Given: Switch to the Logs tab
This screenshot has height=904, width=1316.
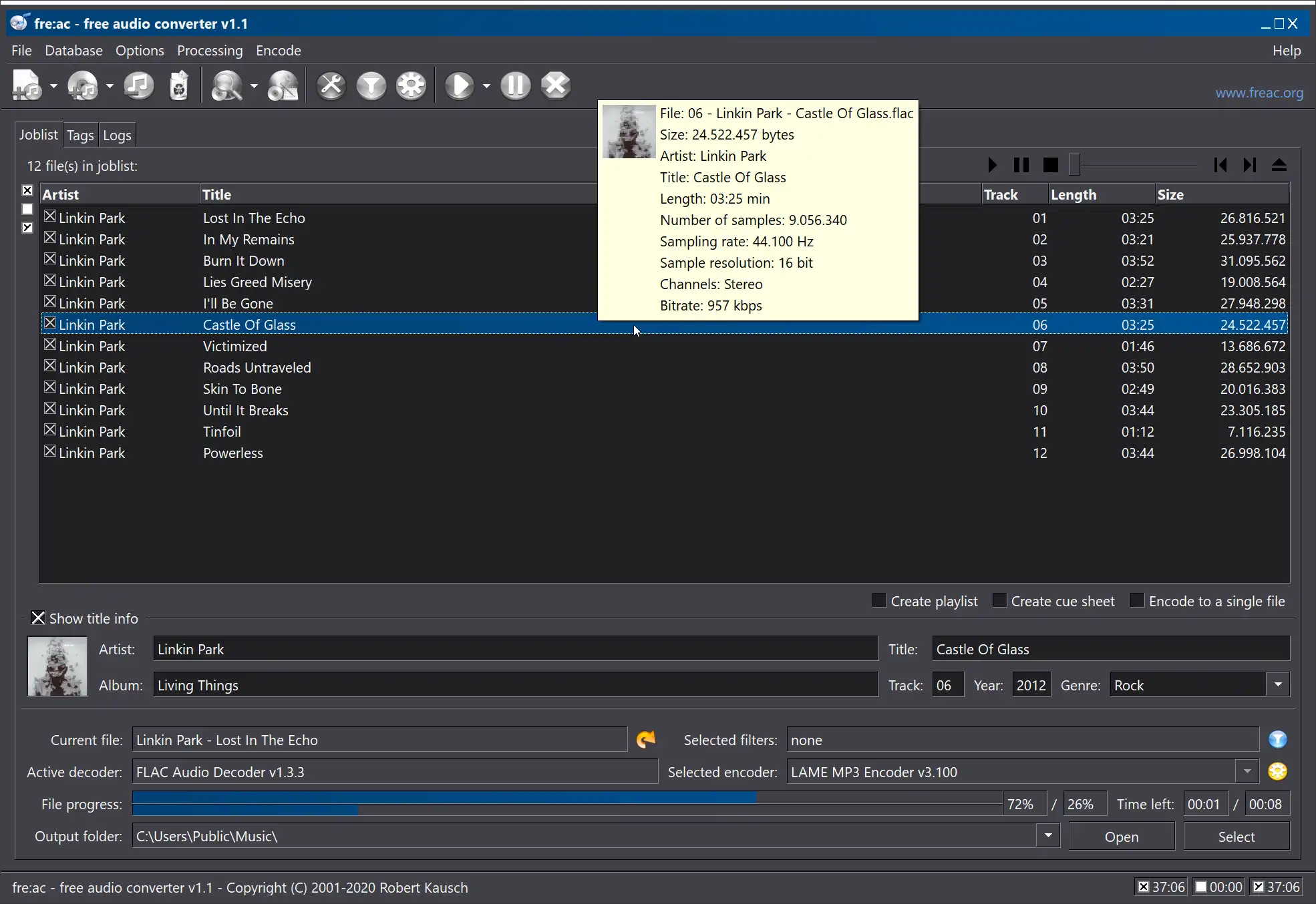Looking at the screenshot, I should tap(117, 134).
